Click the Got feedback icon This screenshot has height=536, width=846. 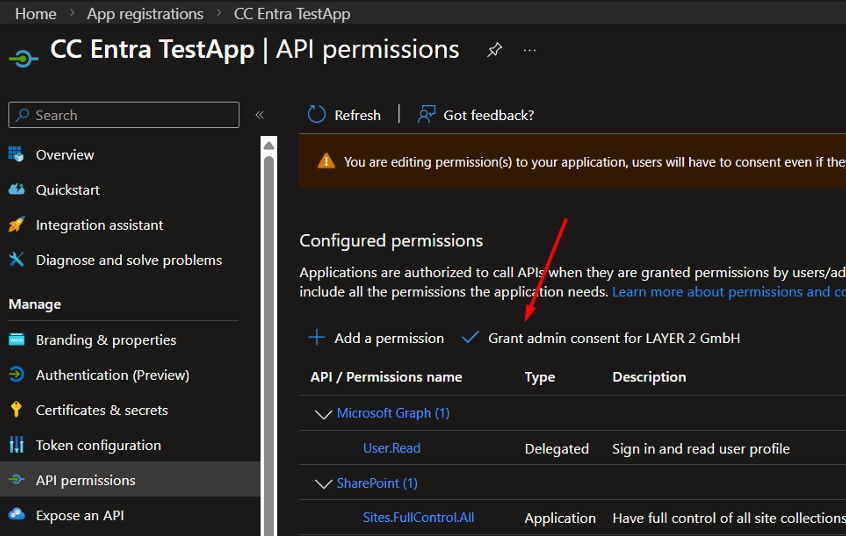click(x=427, y=114)
